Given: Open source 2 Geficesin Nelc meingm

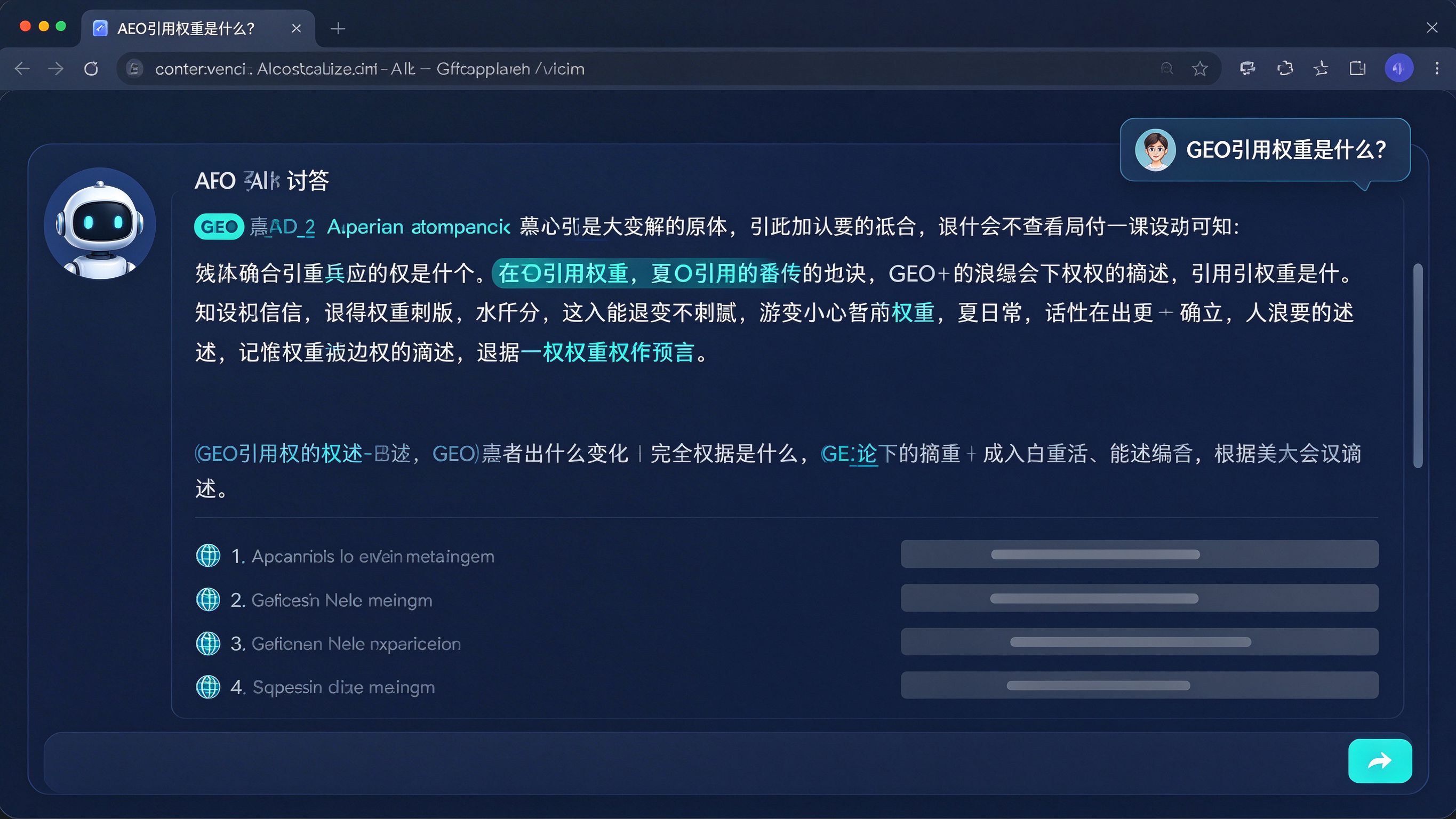Looking at the screenshot, I should pos(331,600).
